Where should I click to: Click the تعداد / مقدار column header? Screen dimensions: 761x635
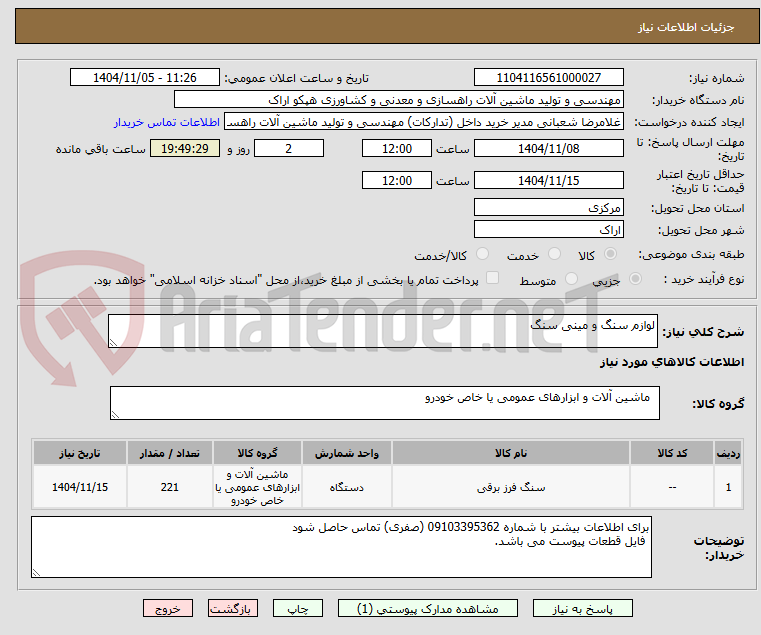[169, 453]
